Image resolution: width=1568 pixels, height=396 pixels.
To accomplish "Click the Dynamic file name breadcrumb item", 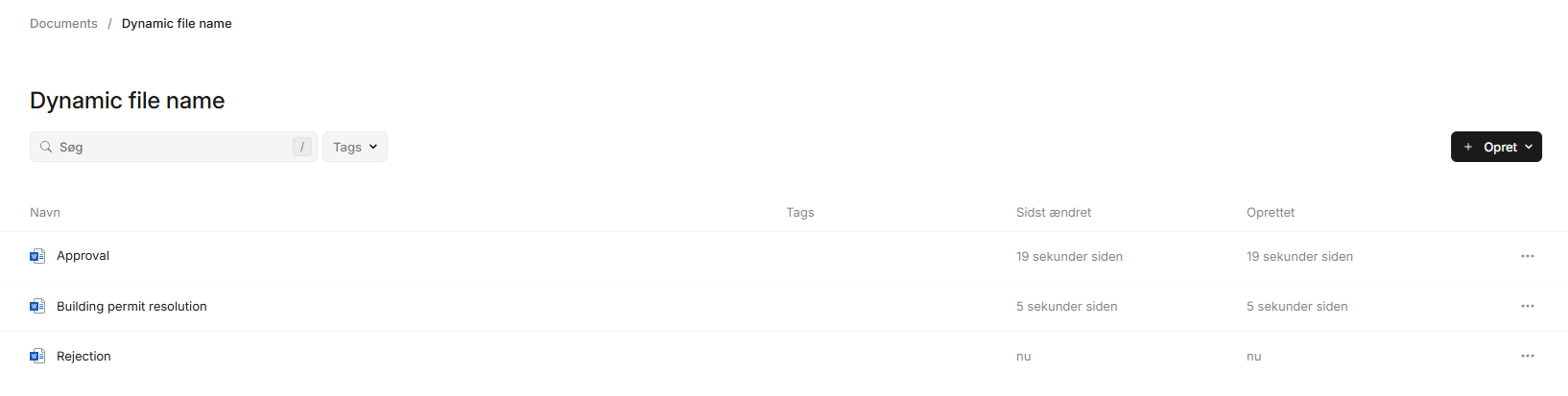I will (x=177, y=23).
